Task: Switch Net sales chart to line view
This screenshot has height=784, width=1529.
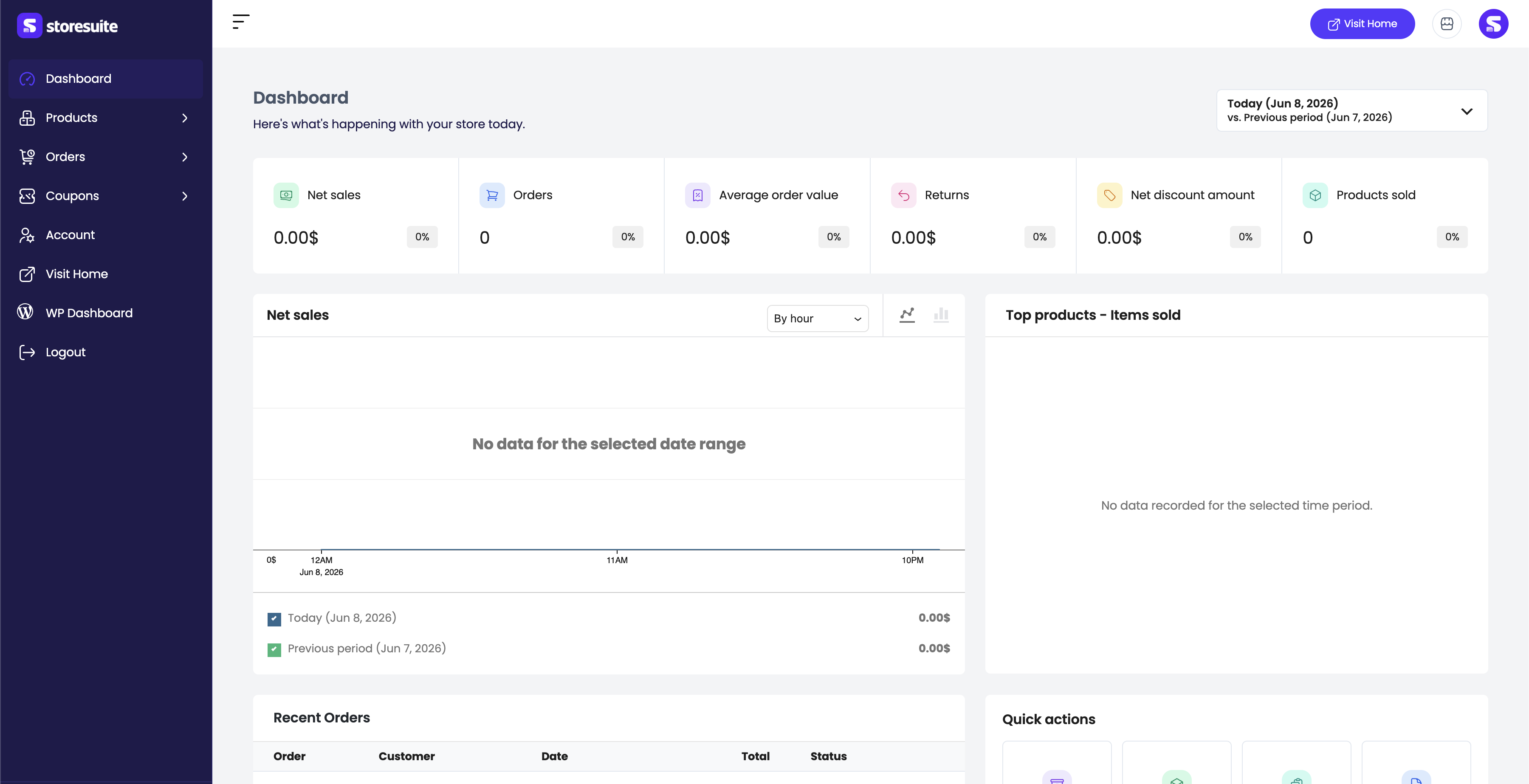Action: point(907,315)
